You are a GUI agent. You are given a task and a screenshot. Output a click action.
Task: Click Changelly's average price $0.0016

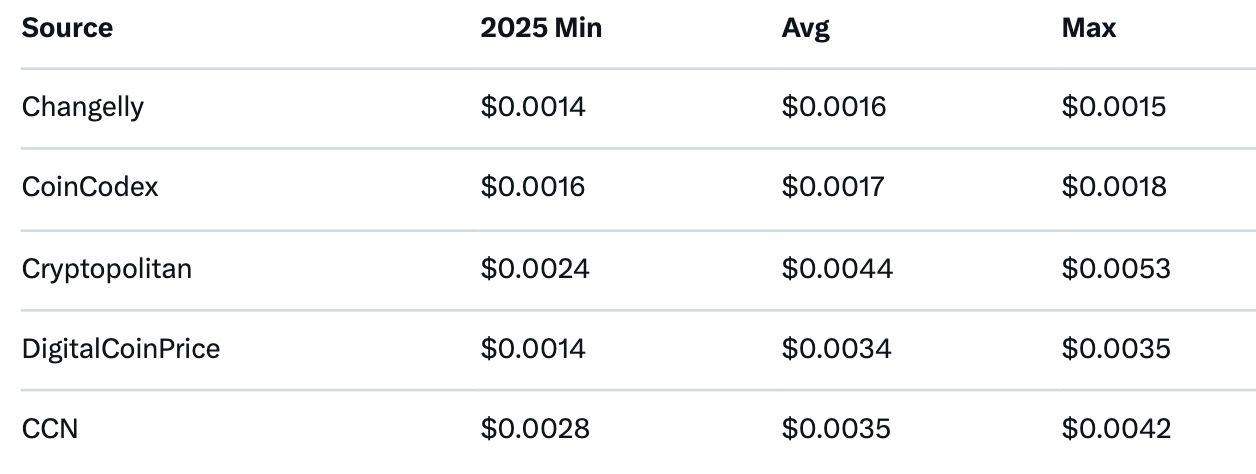pyautogui.click(x=834, y=107)
